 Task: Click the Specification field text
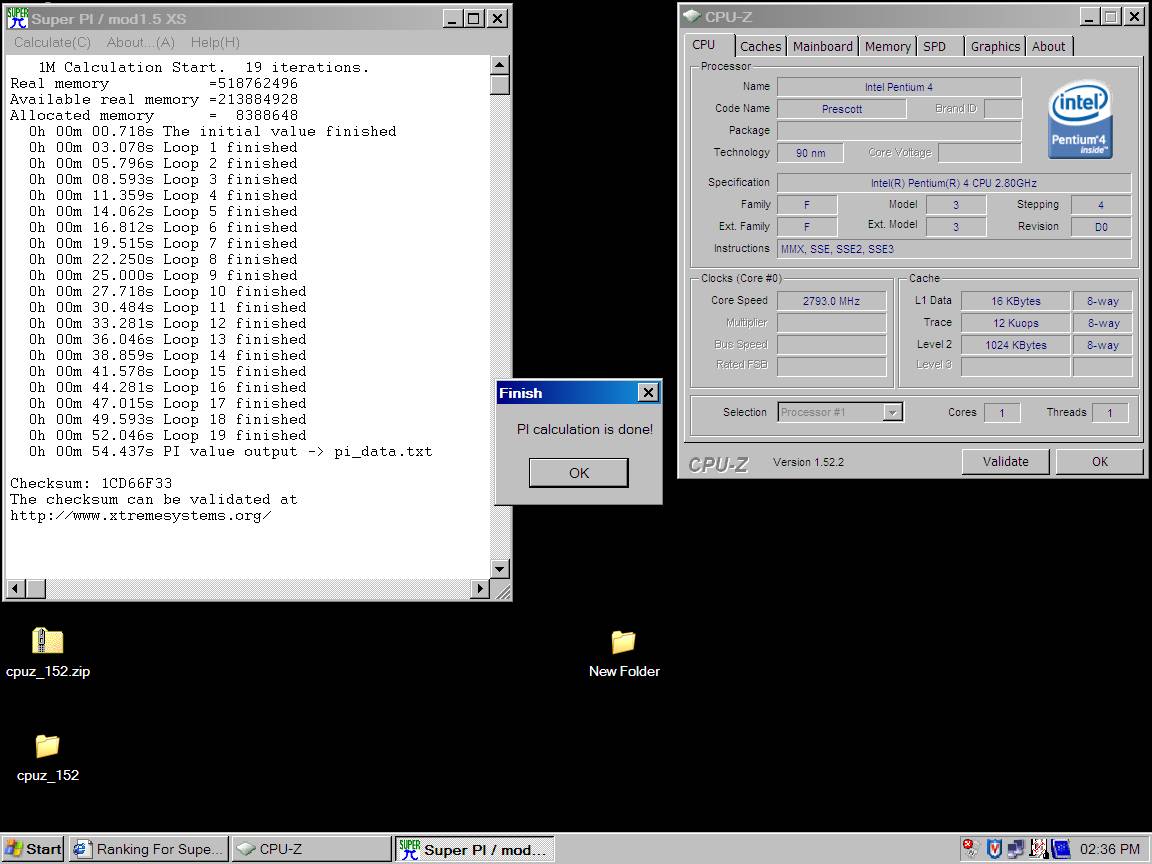tap(954, 183)
